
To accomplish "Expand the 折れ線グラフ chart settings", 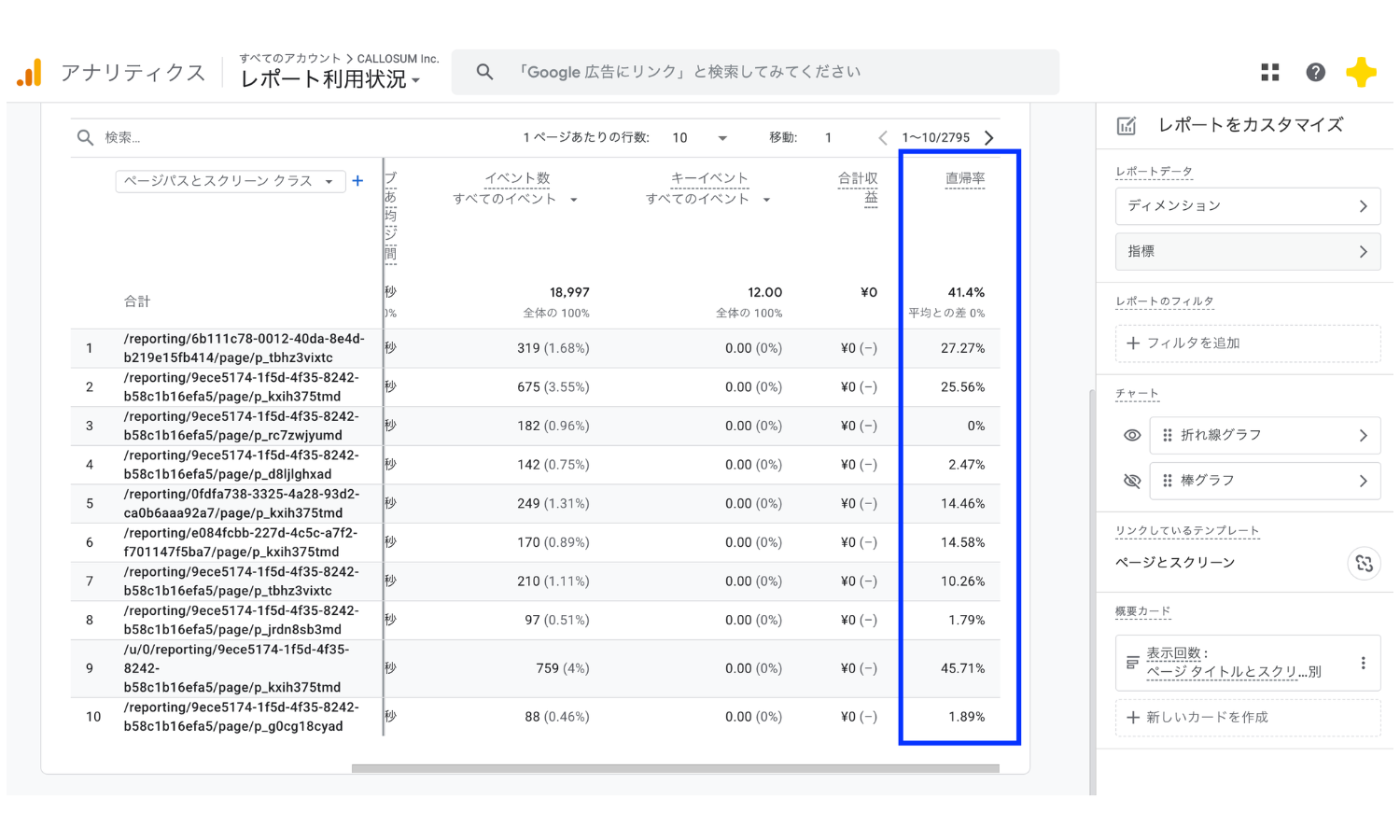I will [x=1266, y=435].
